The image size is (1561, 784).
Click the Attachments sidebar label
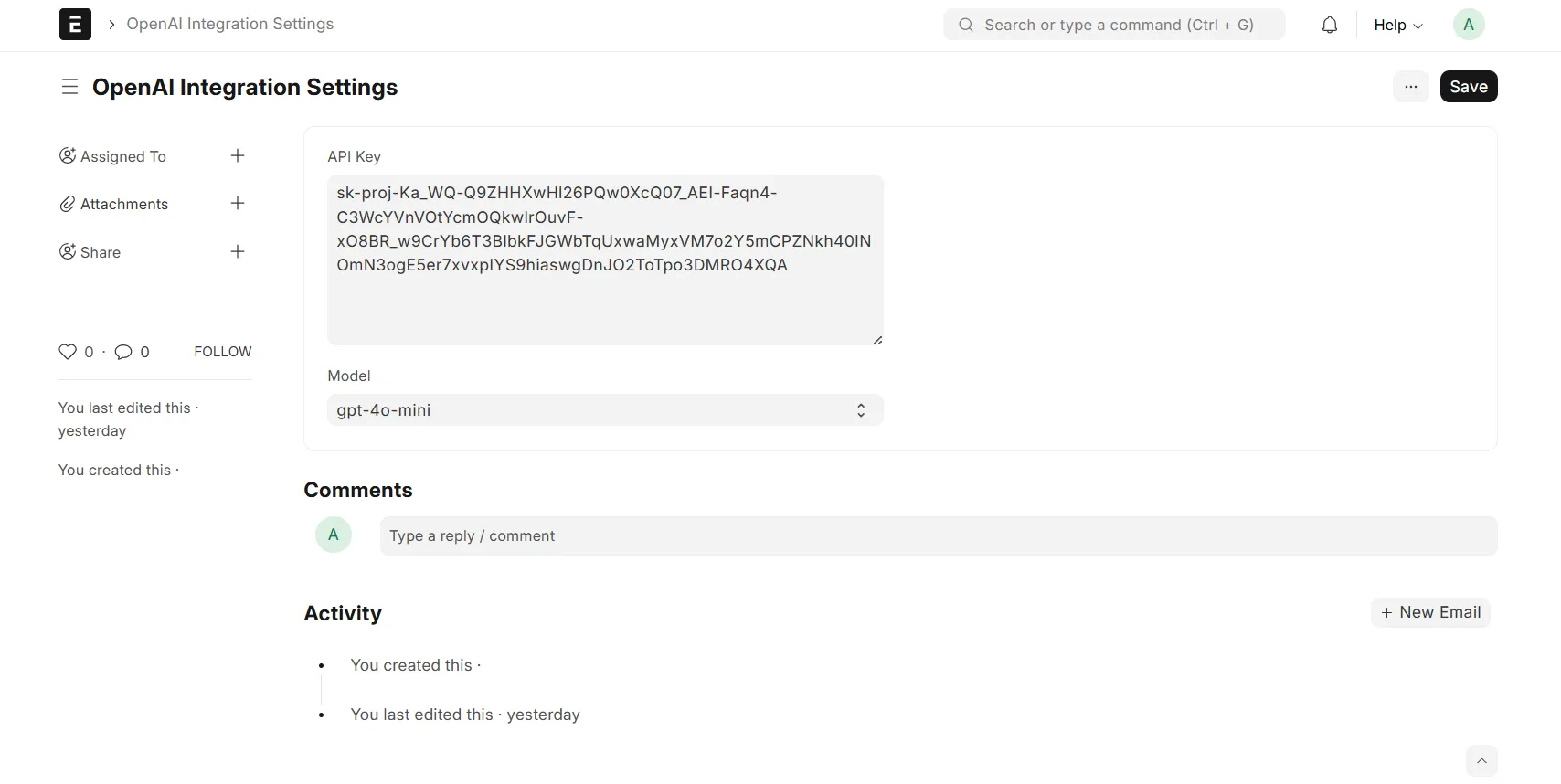(124, 204)
